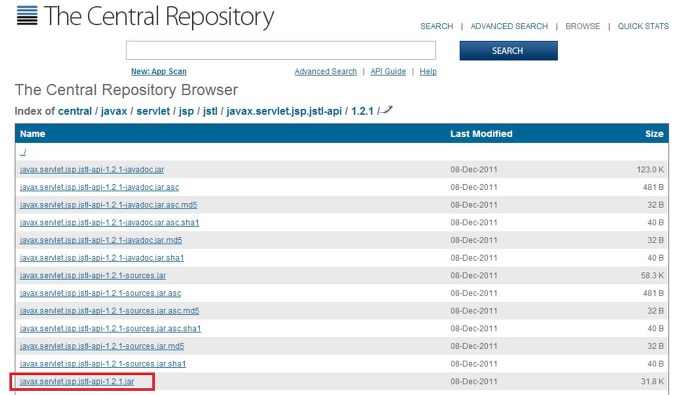Navigate to jsp breadcrumb link
Viewport: 683px width, 395px height.
click(186, 111)
